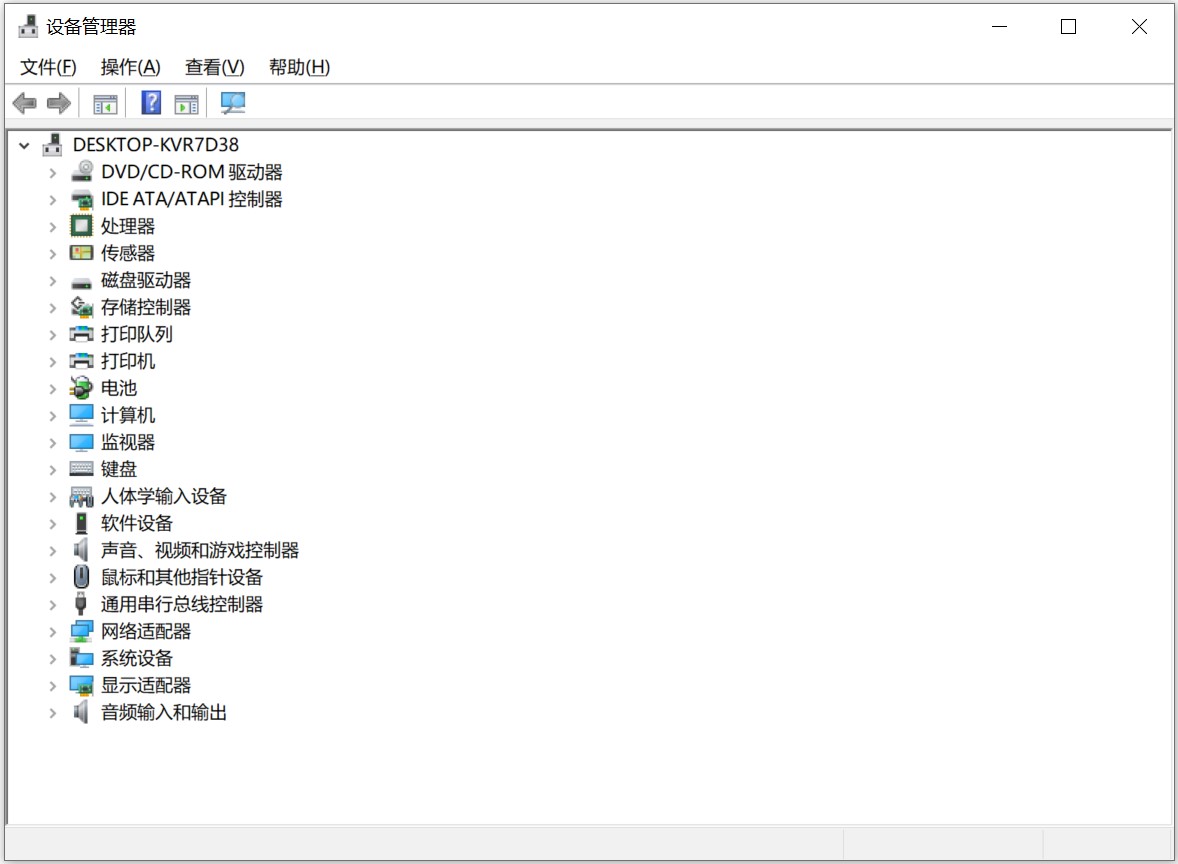The image size is (1178, 864).
Task: Minimize the 设备管理器 window
Action: (999, 27)
